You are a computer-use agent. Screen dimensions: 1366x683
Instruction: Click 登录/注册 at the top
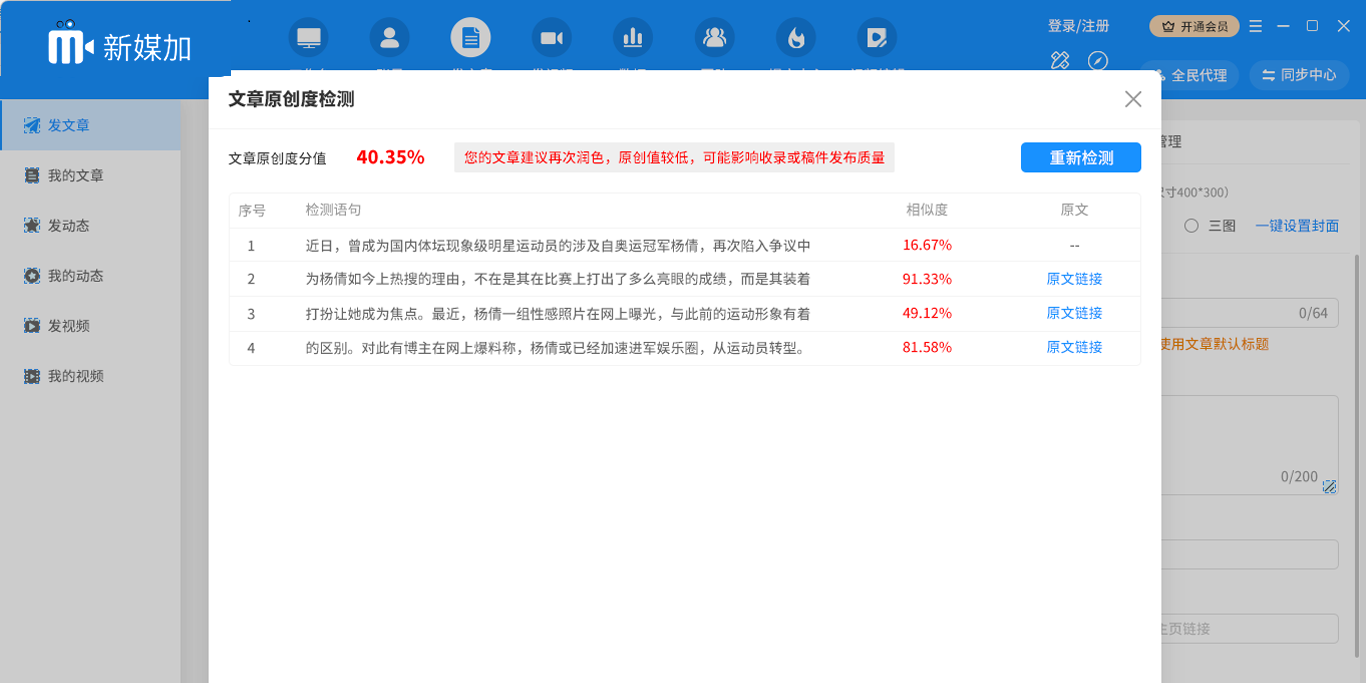pyautogui.click(x=1078, y=26)
